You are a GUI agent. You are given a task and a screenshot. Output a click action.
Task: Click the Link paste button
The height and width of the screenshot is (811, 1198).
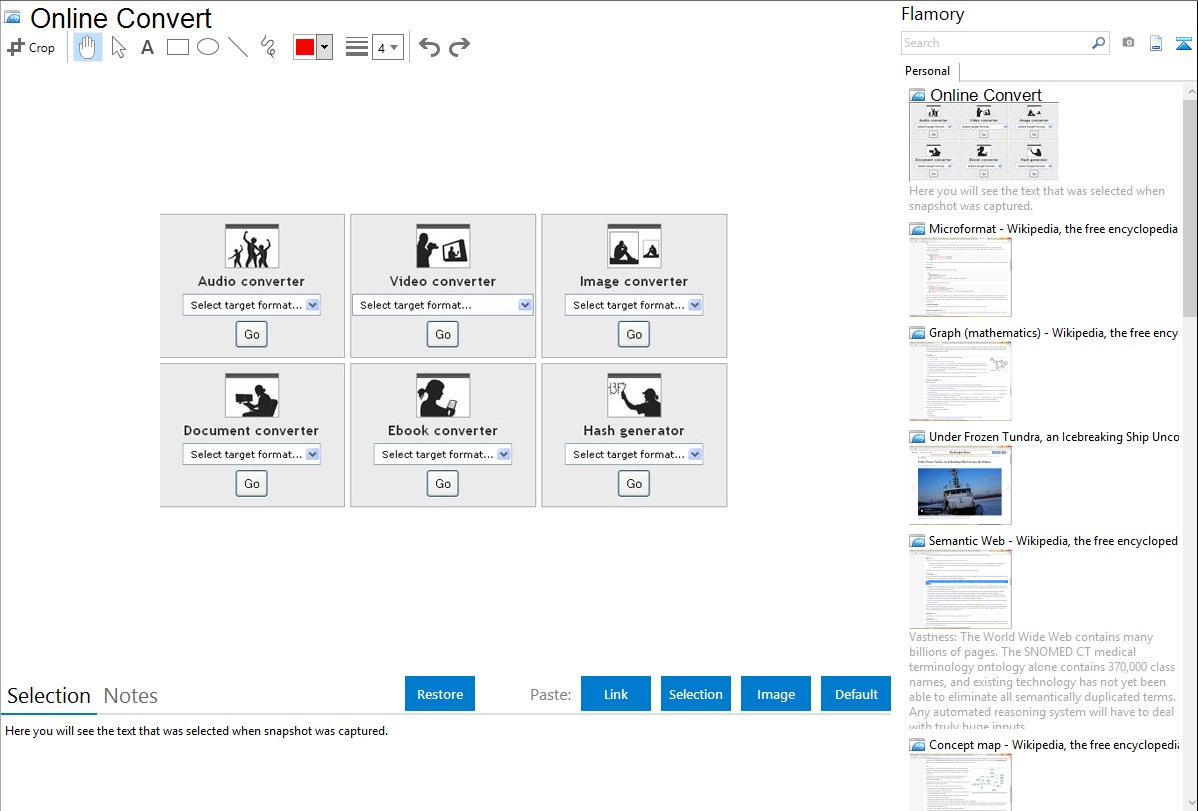[x=616, y=694]
